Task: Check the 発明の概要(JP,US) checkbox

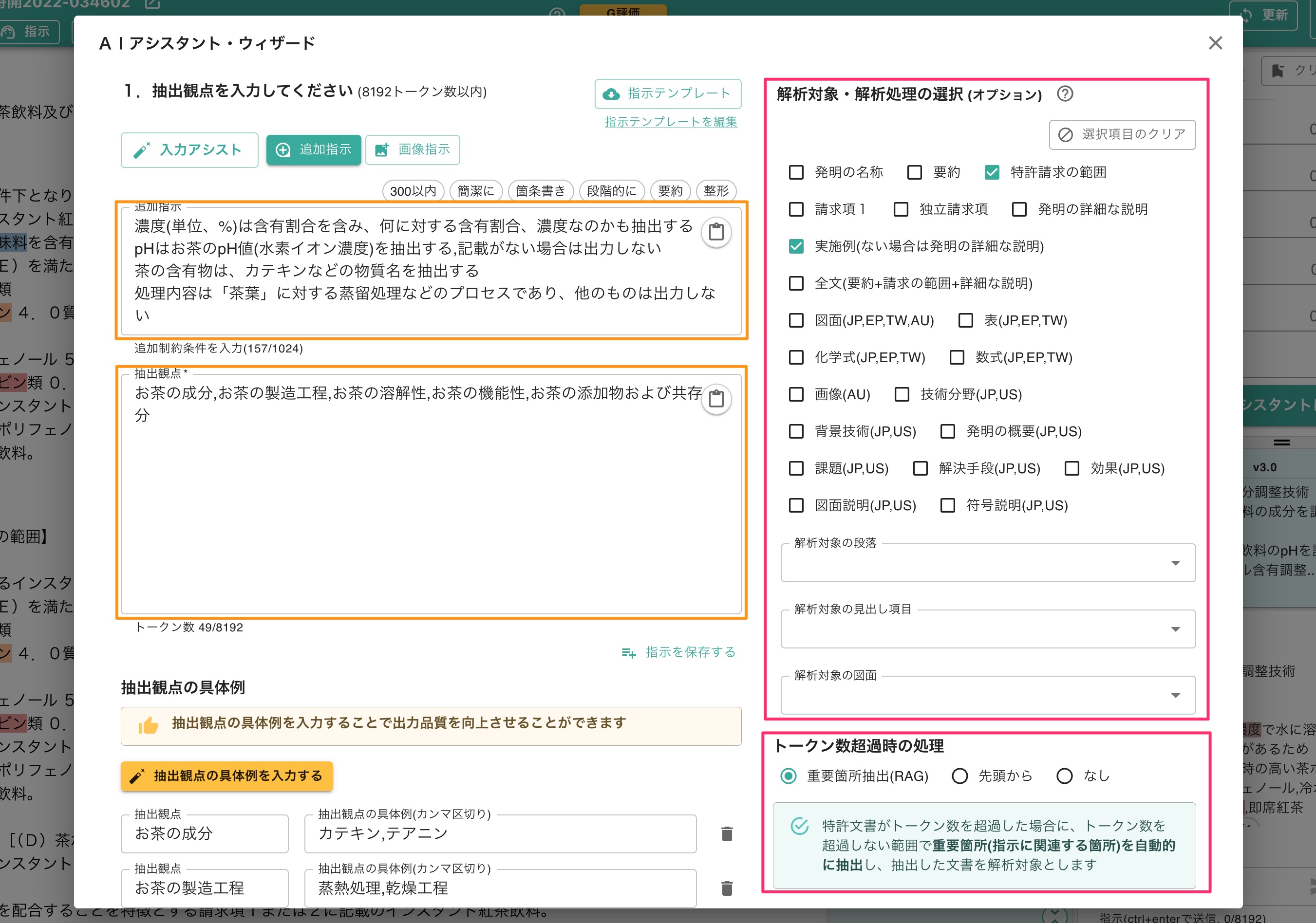Action: click(x=947, y=431)
